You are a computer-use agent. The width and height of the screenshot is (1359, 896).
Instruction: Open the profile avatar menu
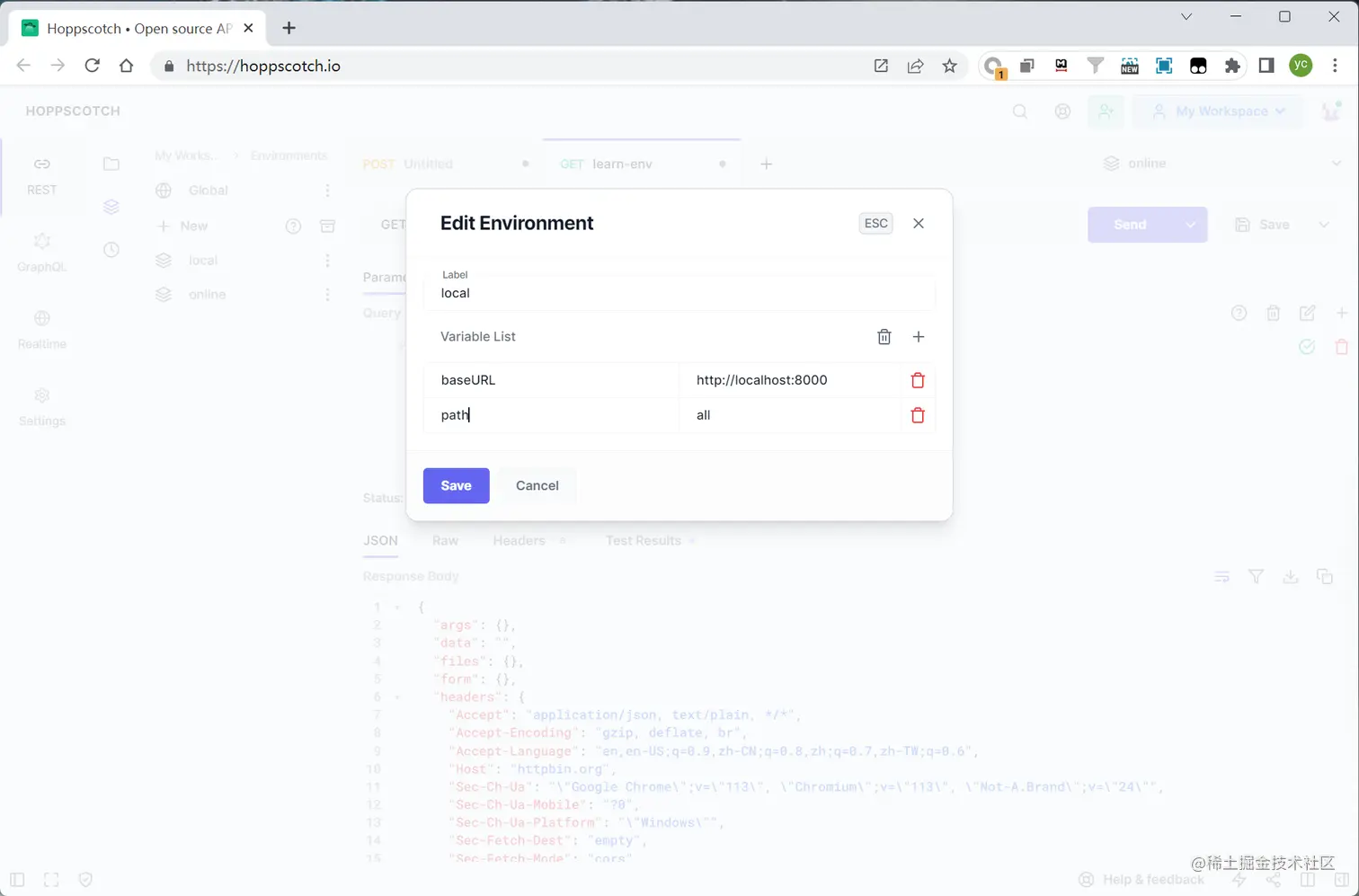(1331, 111)
